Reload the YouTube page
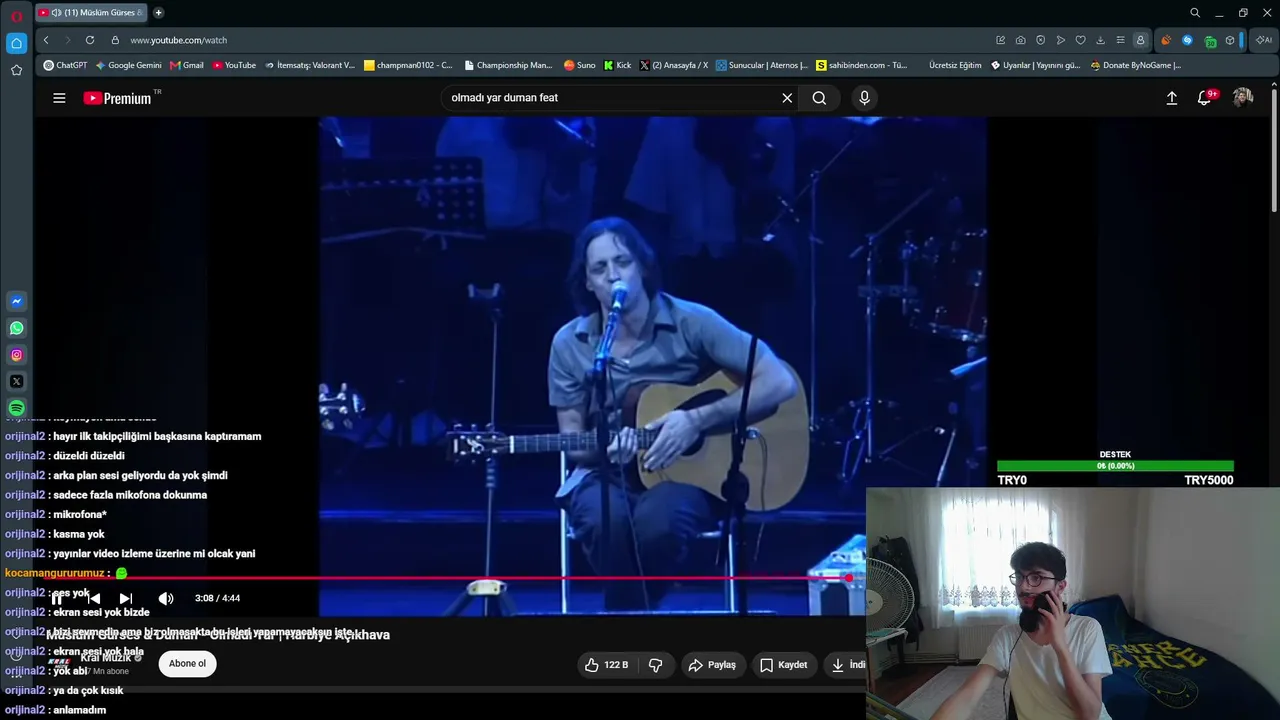This screenshot has height=720, width=1280. pyautogui.click(x=90, y=40)
